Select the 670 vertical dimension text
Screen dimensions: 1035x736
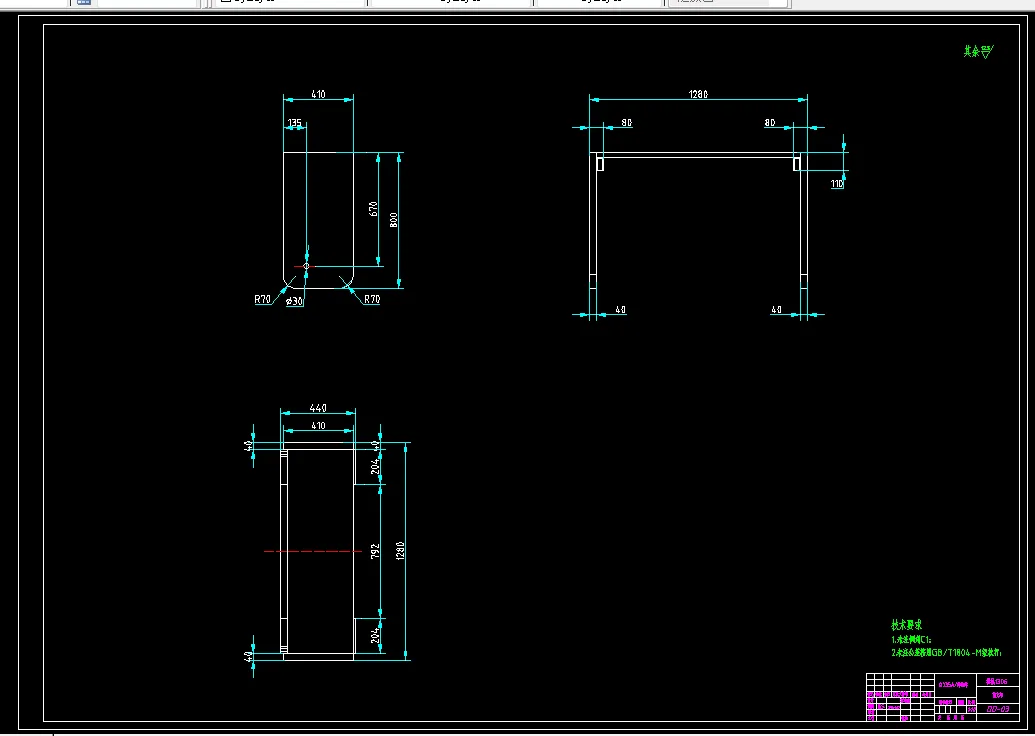373,209
